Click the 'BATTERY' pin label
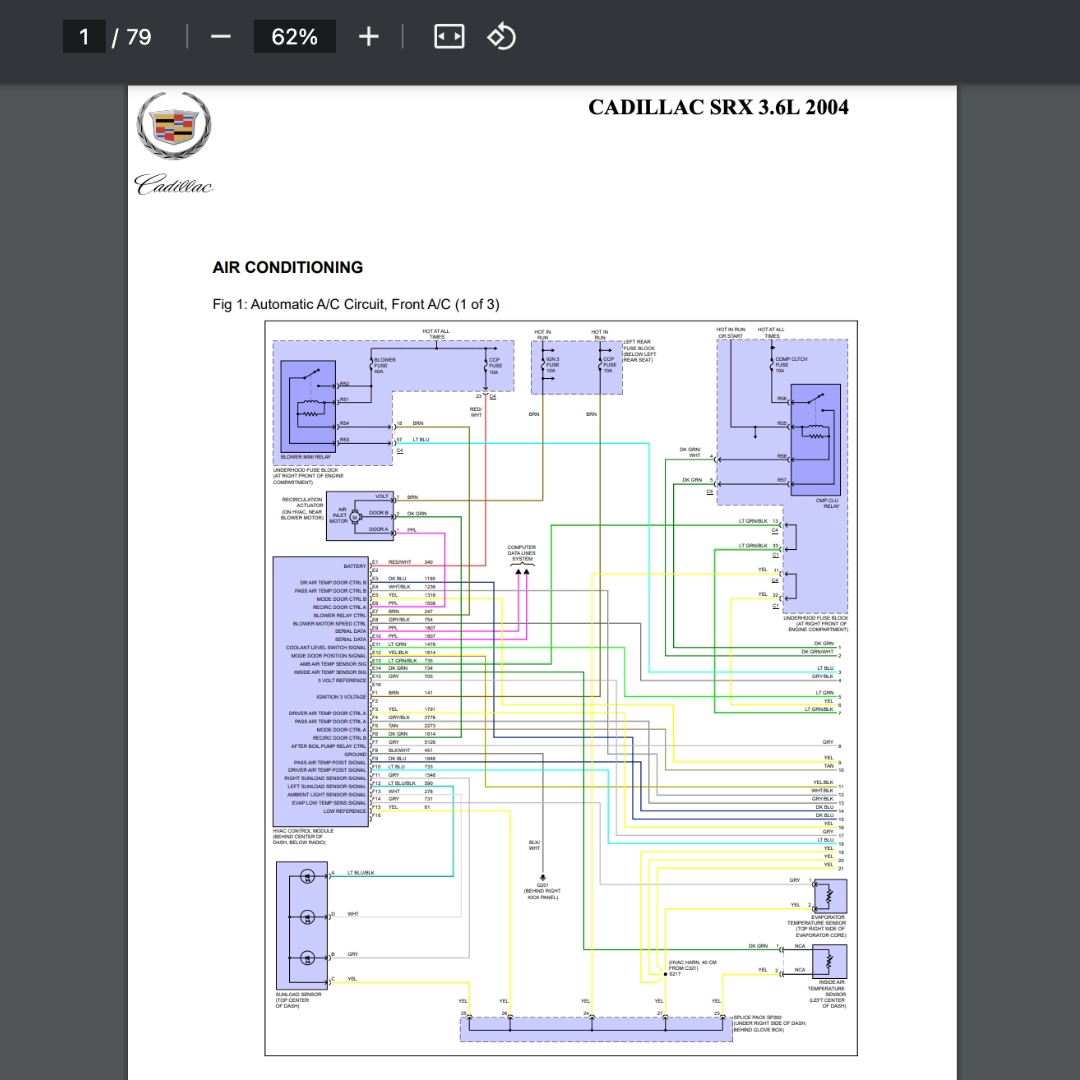 point(355,566)
